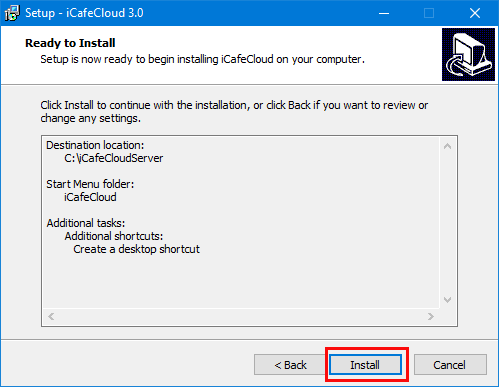Click the grayed-out maximize button
Image resolution: width=499 pixels, height=387 pixels.
point(429,13)
